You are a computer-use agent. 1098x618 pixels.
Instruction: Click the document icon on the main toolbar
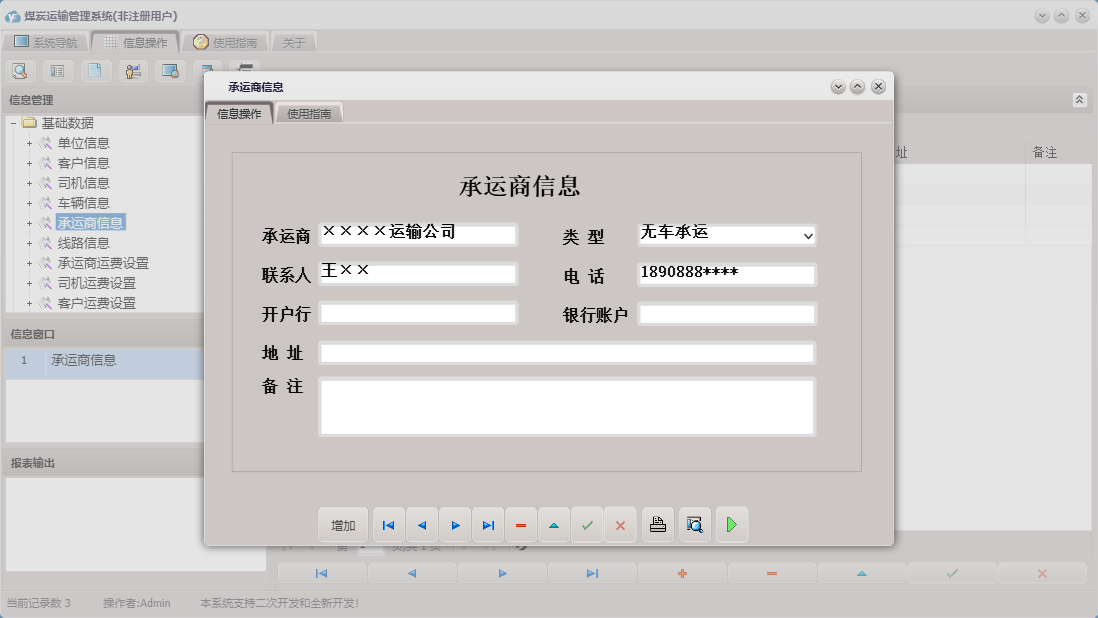tap(95, 70)
